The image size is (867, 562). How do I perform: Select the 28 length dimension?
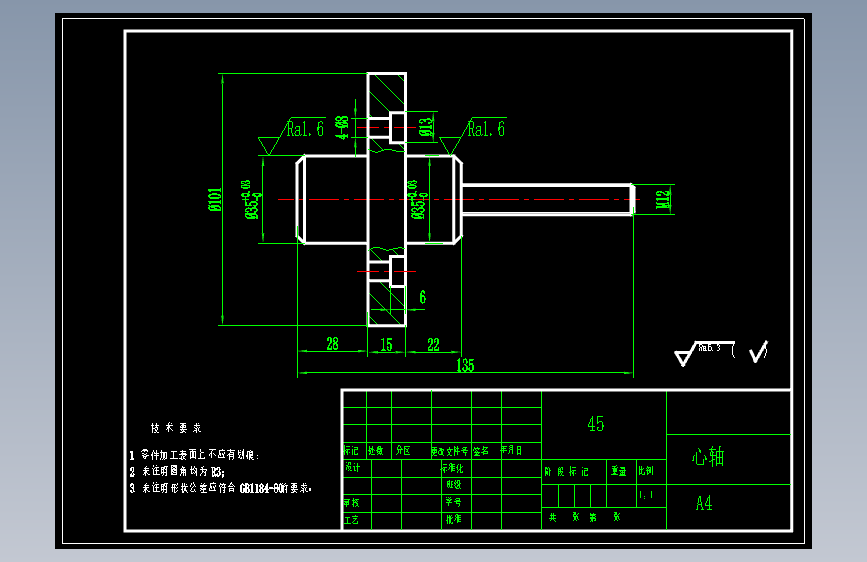point(332,344)
